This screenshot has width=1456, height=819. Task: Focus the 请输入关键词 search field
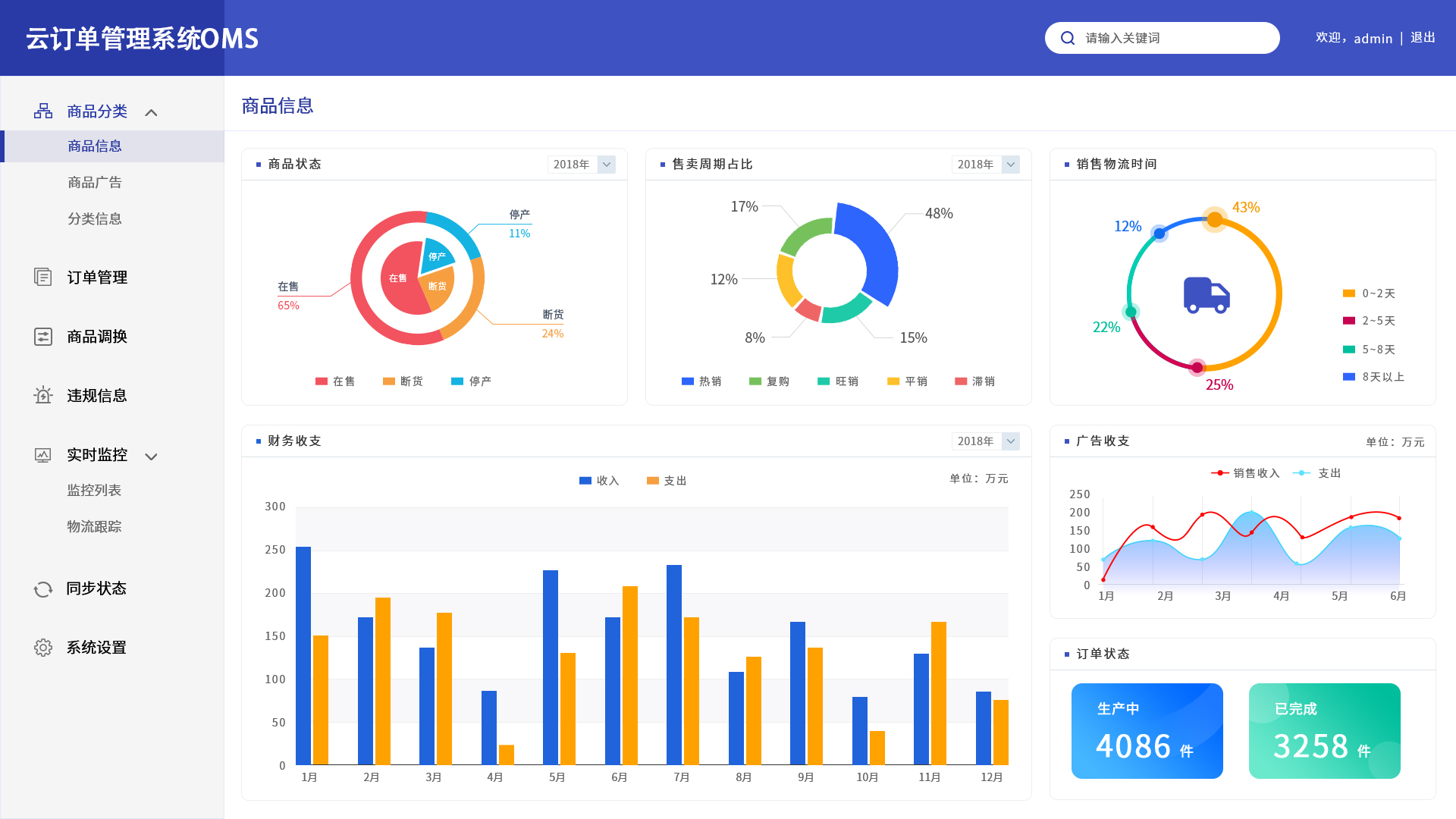point(1163,38)
